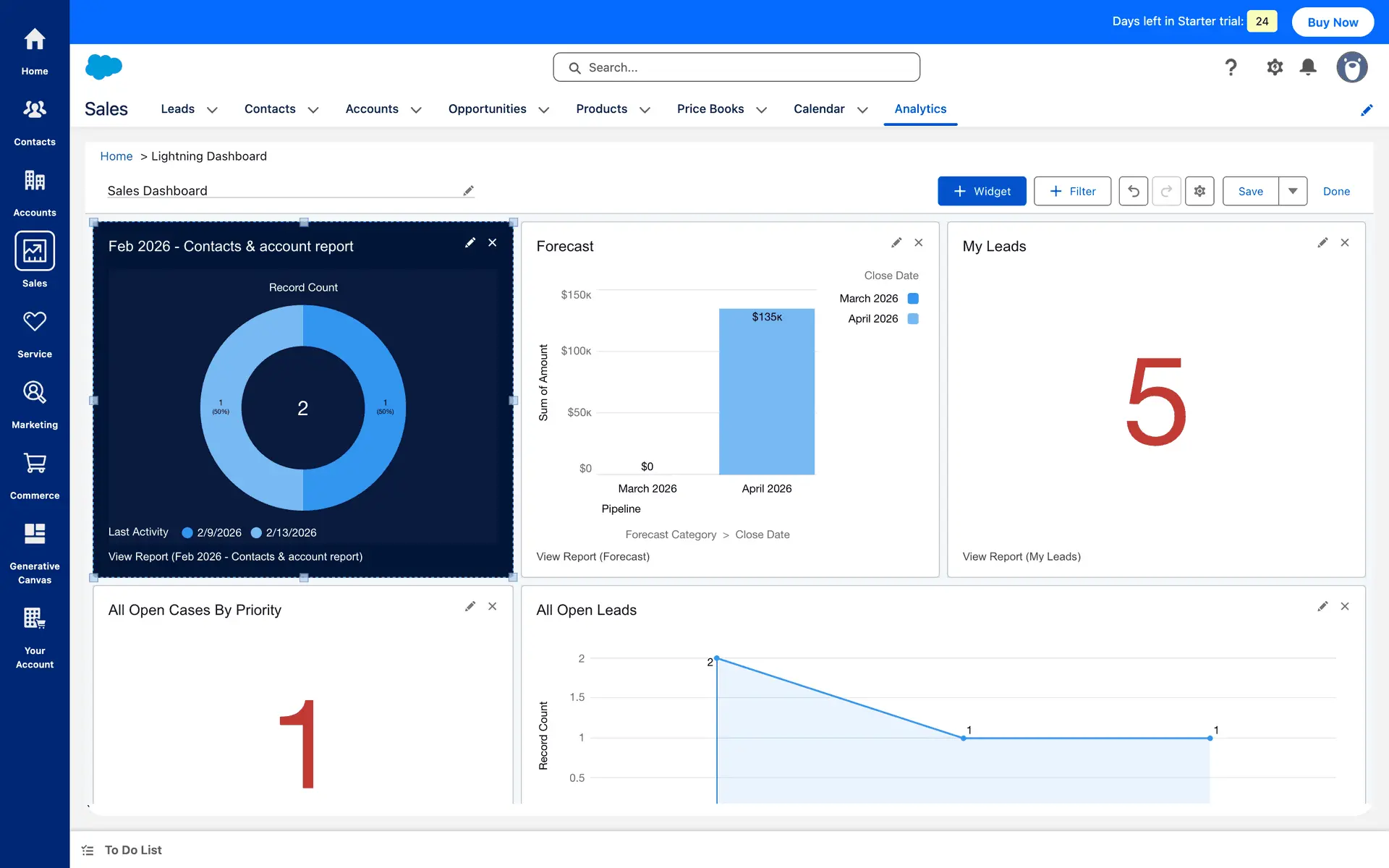The image size is (1389, 868).
Task: Click the Add Widget button
Action: click(x=982, y=191)
